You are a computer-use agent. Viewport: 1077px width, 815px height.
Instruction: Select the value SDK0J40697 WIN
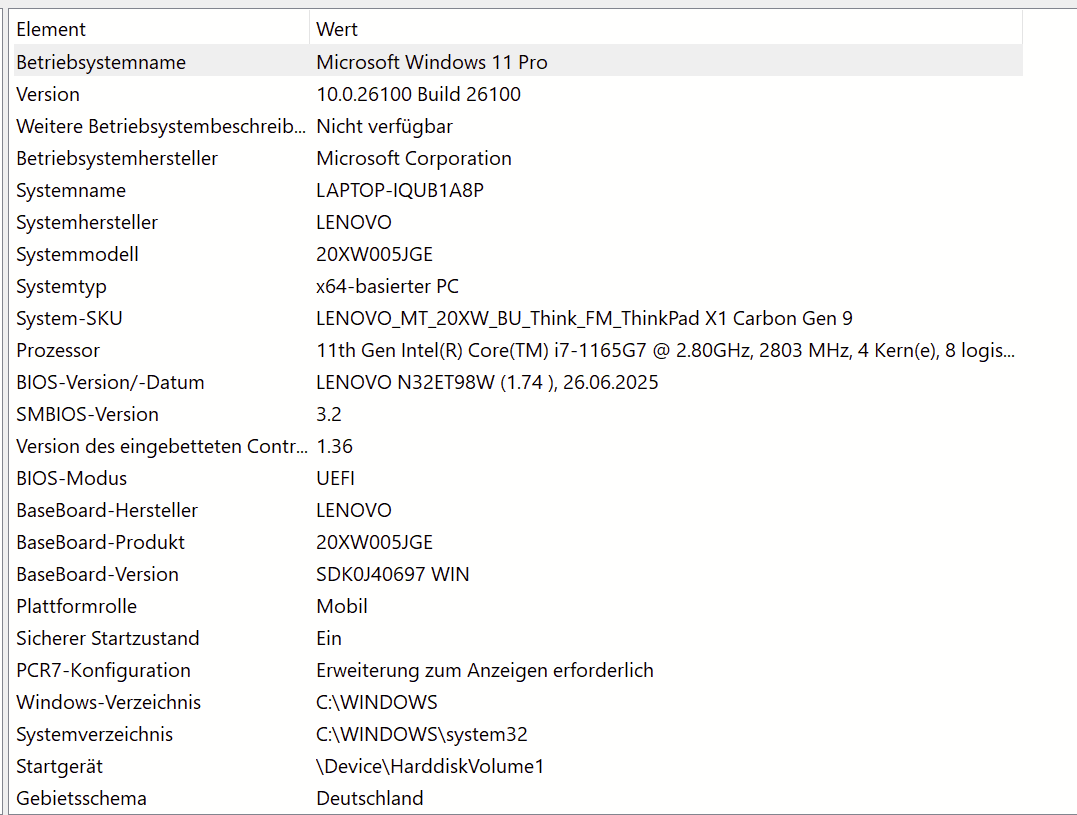[392, 575]
